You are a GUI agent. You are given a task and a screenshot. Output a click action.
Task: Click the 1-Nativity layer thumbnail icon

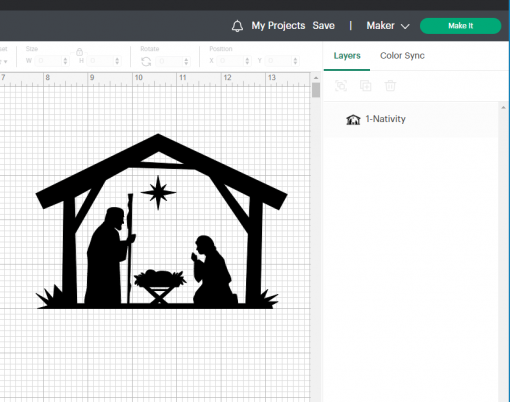point(353,119)
